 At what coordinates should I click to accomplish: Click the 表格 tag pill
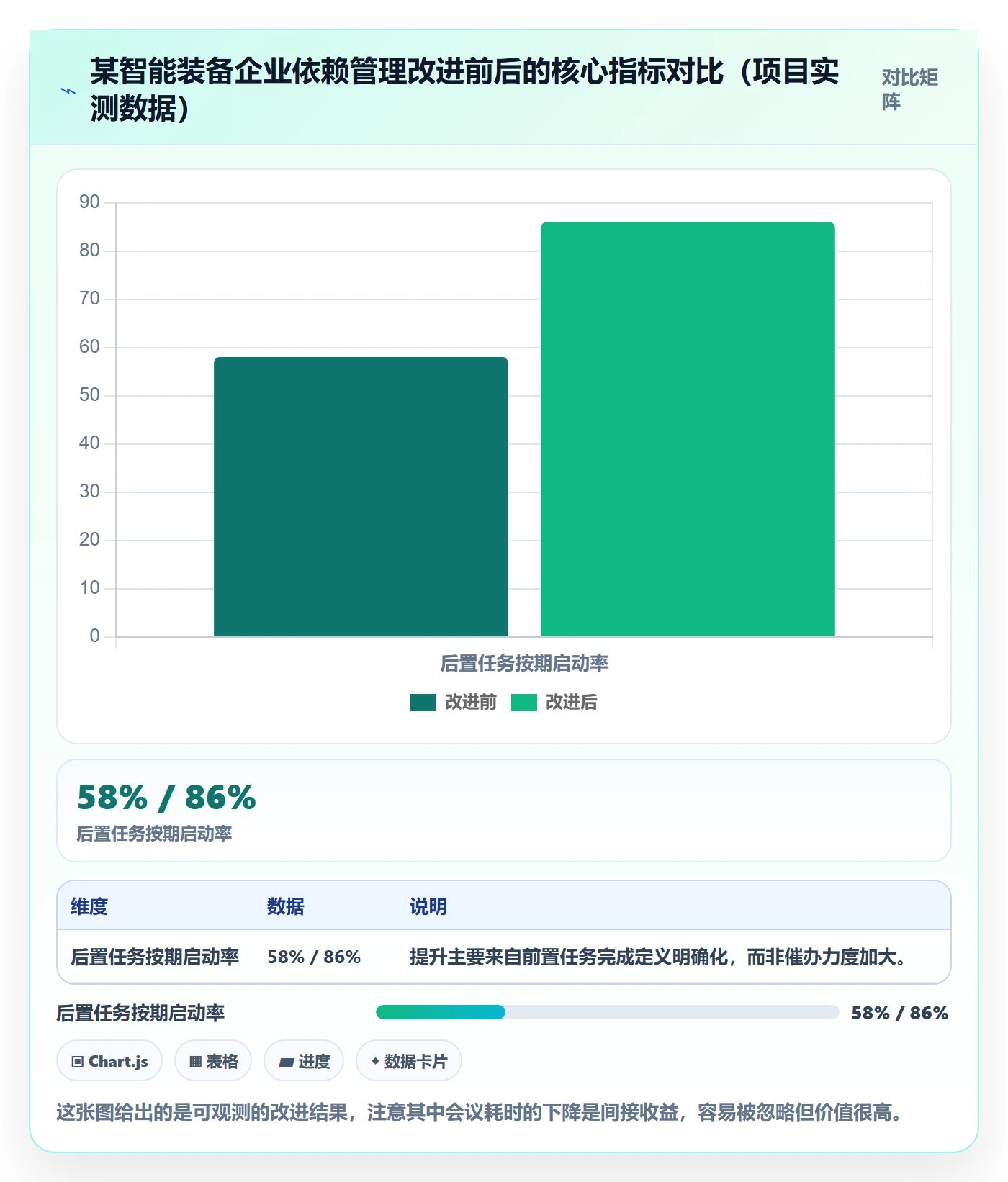click(x=213, y=1060)
